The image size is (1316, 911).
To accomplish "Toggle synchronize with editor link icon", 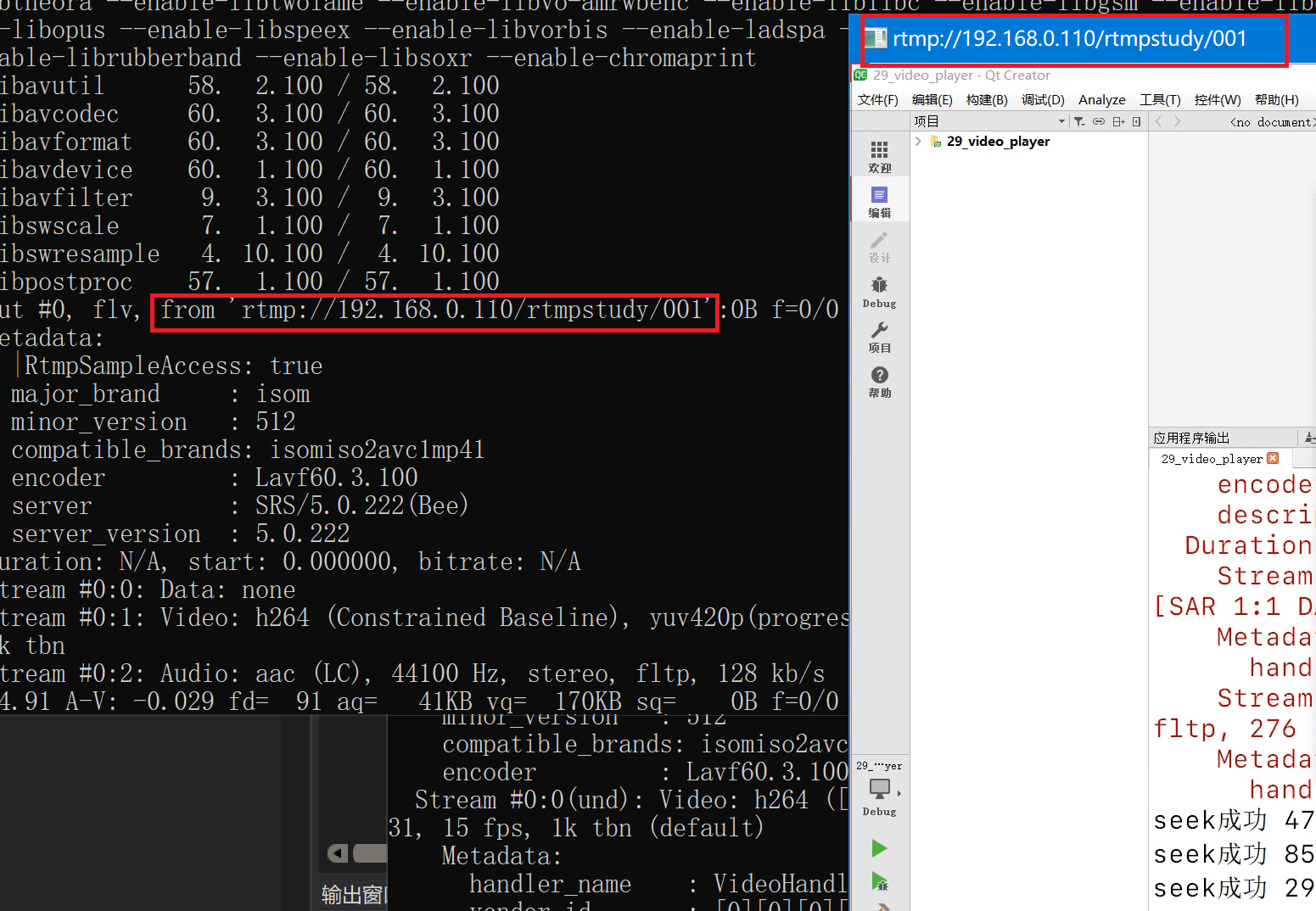I will tap(1099, 121).
